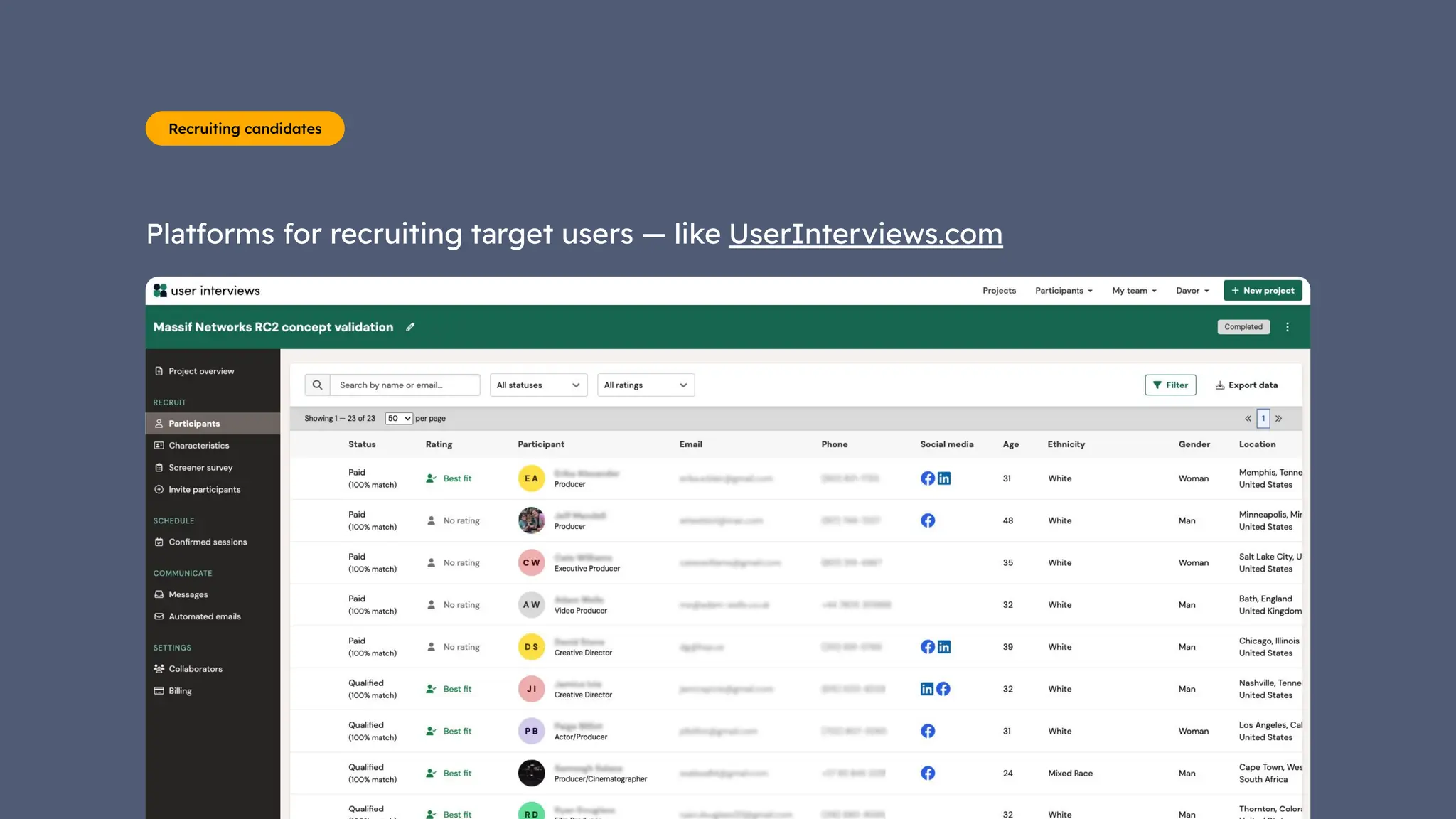Screen dimensions: 1456x819
Task: Open Facebook profile for Producer/Cinematographer row
Action: pos(928,773)
